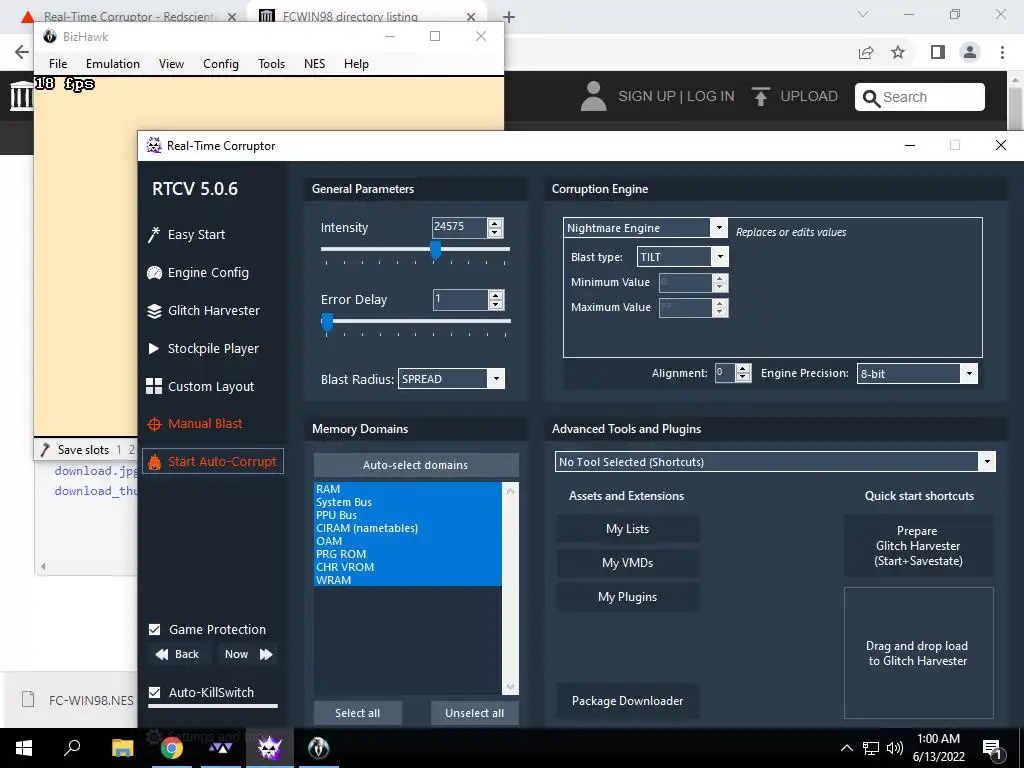Open the No Tool Selected dropdown
The width and height of the screenshot is (1024, 768).
987,462
